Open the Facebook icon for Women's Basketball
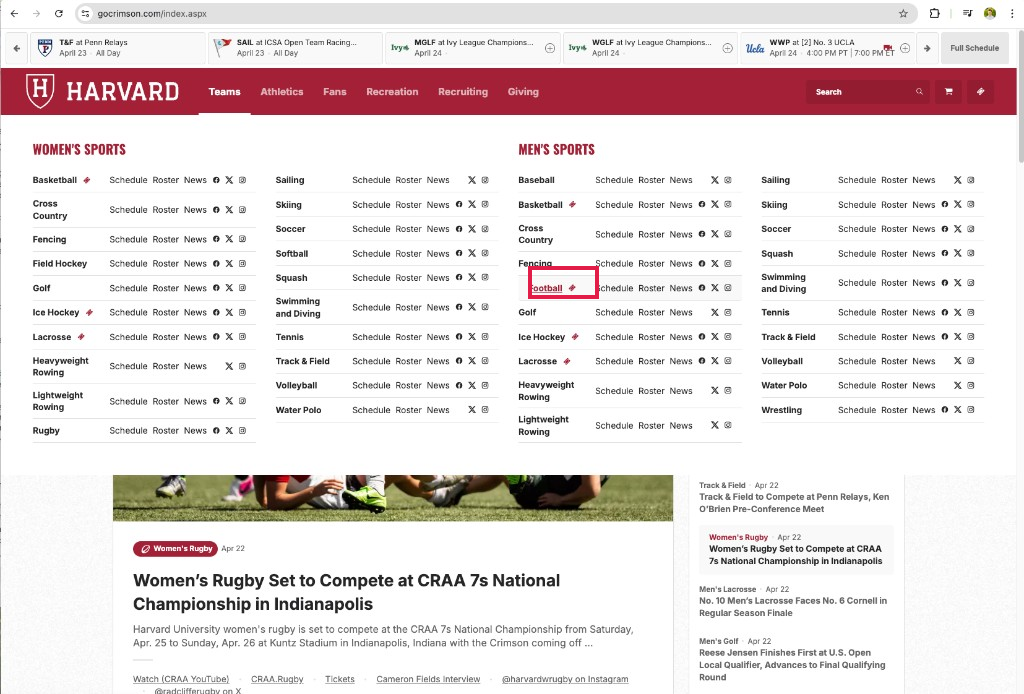This screenshot has height=694, width=1024. click(216, 180)
